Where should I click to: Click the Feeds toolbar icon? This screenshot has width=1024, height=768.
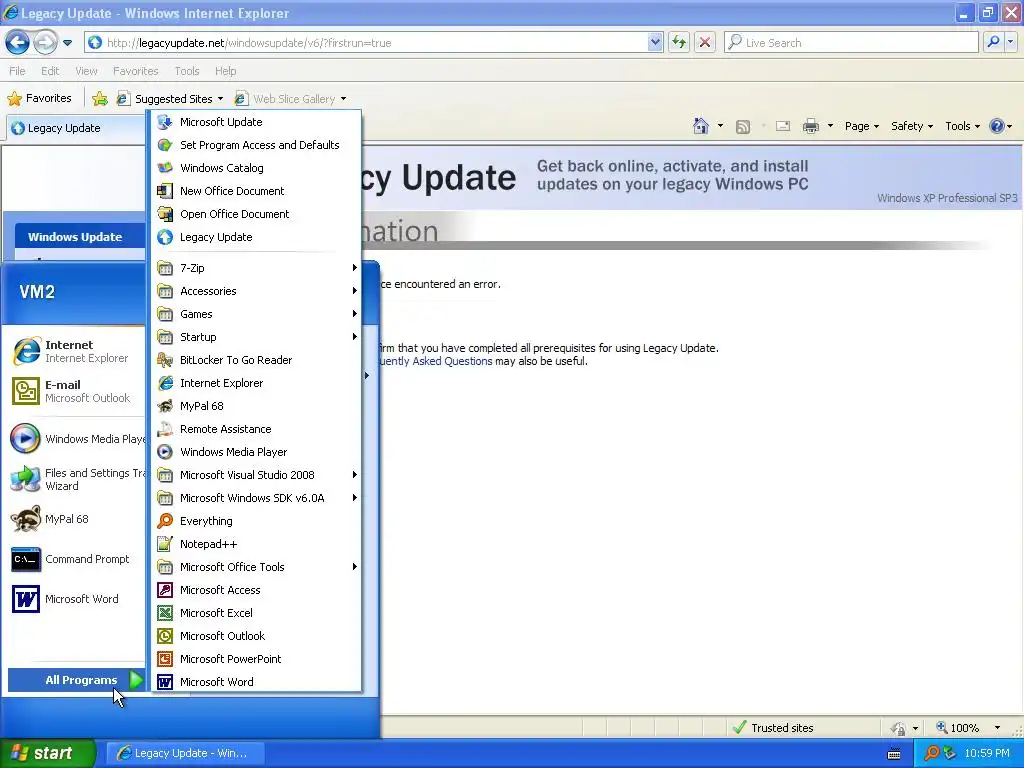(743, 127)
